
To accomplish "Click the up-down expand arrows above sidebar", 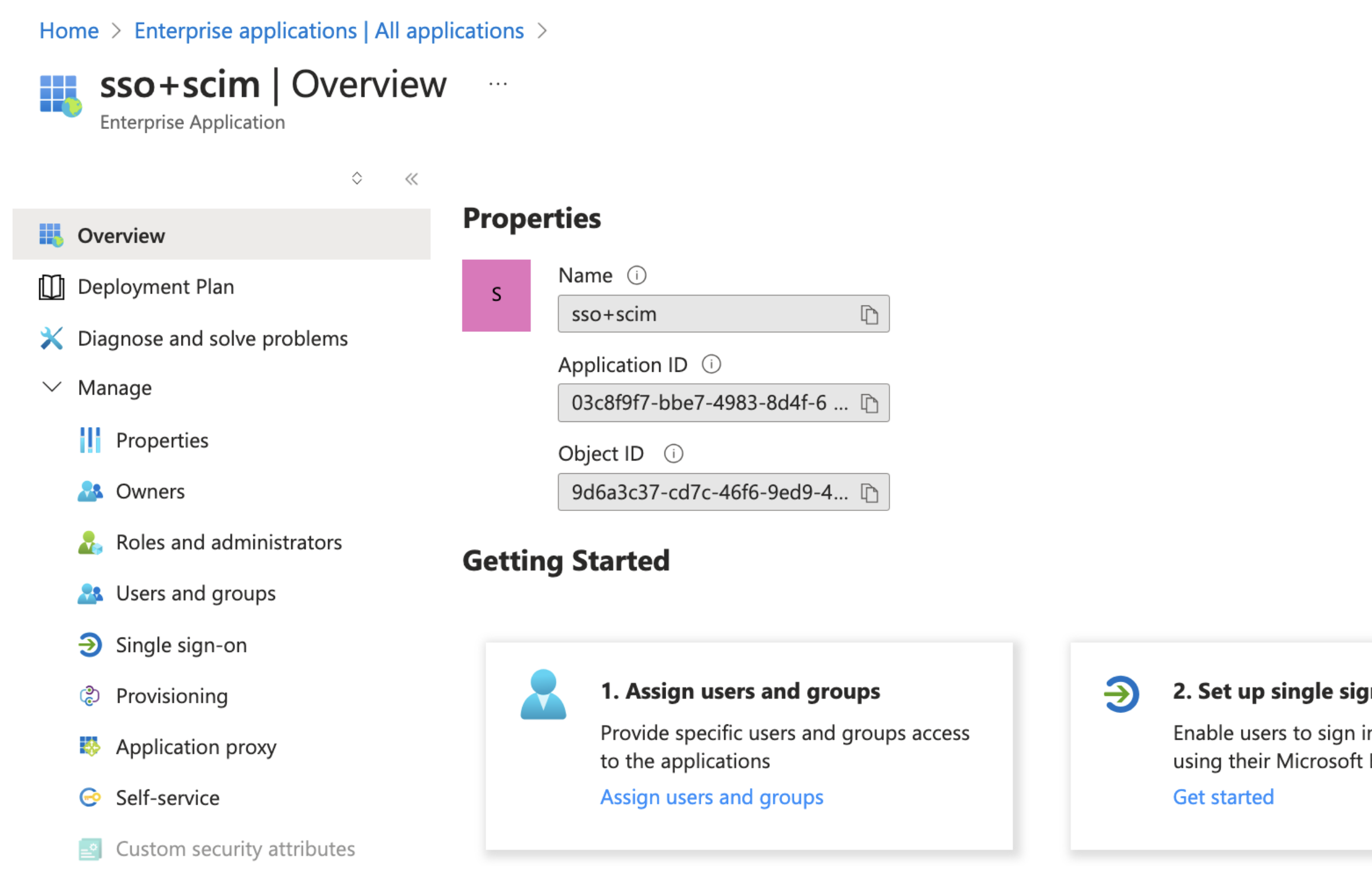I will coord(357,178).
